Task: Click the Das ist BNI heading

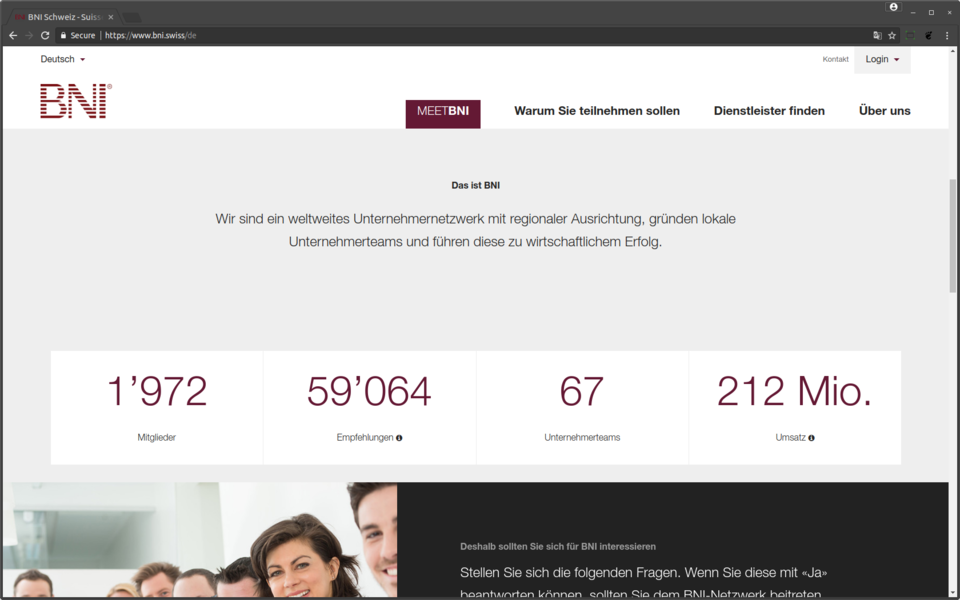Action: [476, 186]
